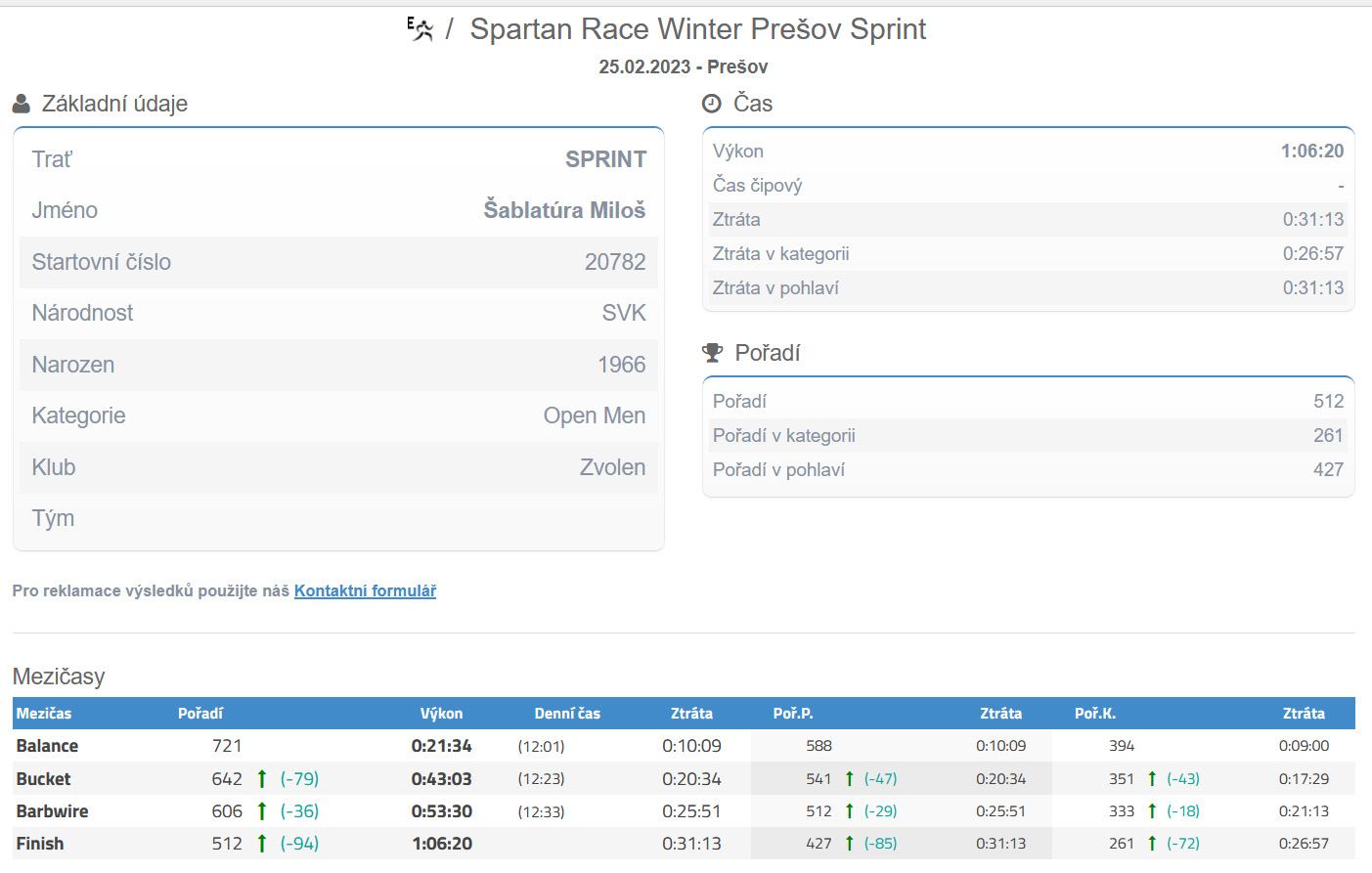Click the green arrow next to Bucket Poř.K. 351
1372x873 pixels.
1153,779
